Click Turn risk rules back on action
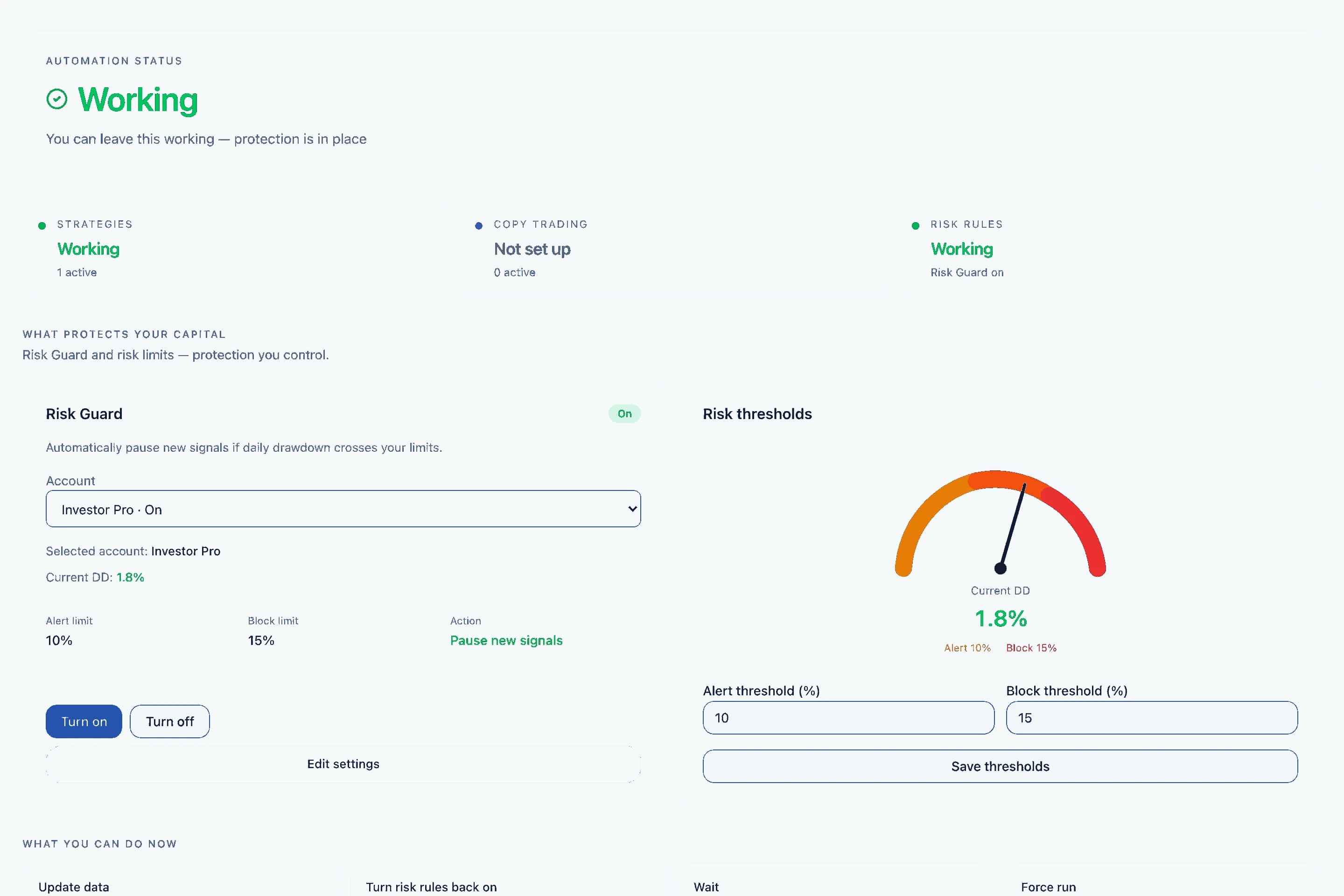The height and width of the screenshot is (896, 1344). coord(431,887)
